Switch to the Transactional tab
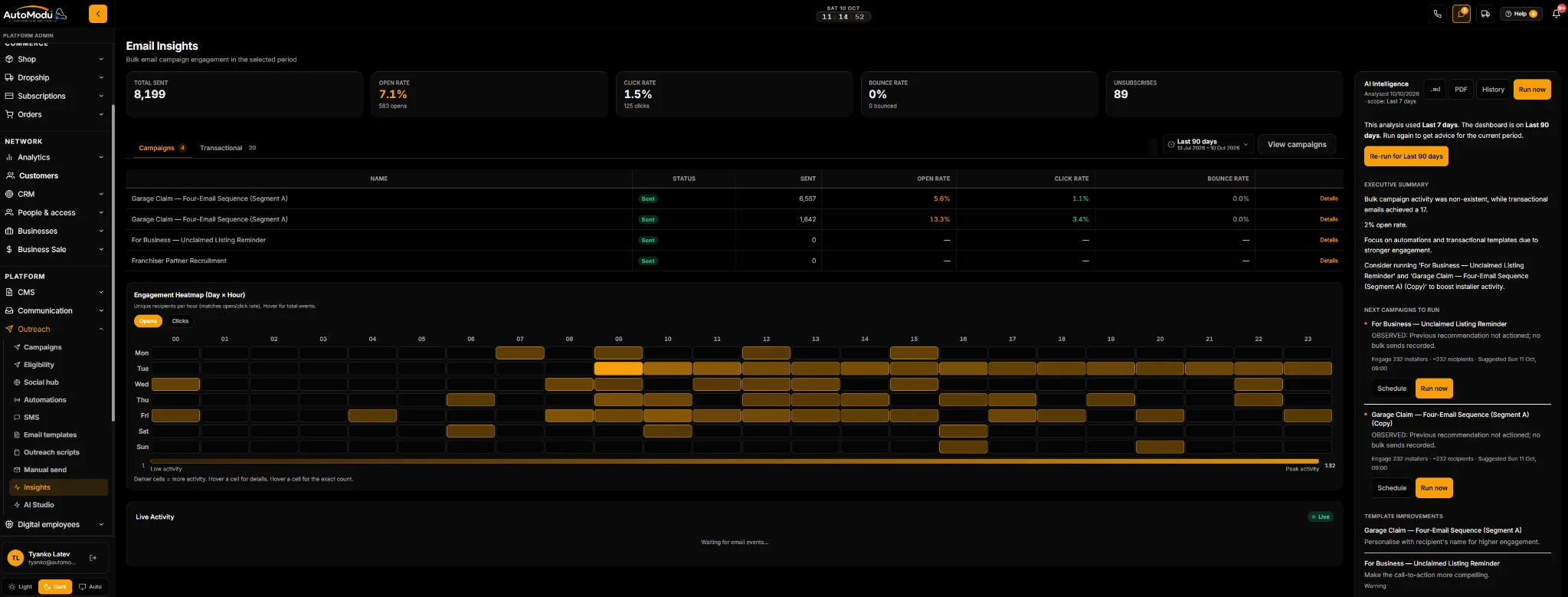 (228, 148)
